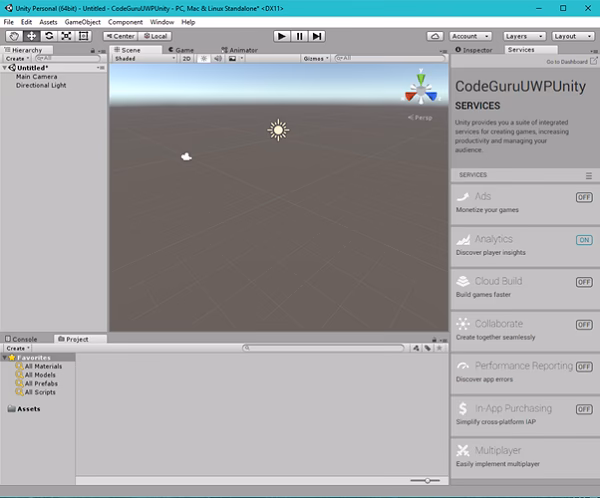Select the Hierarchy tab

coord(27,50)
